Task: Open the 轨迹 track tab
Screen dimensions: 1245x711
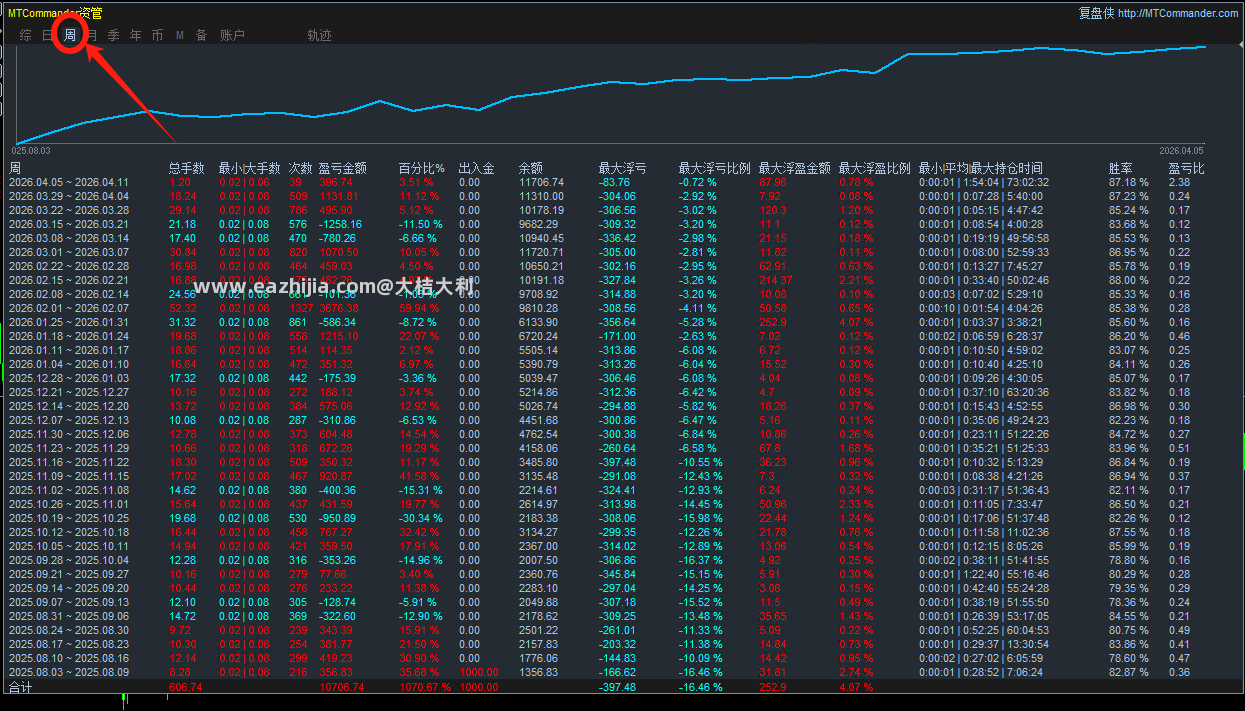Action: pos(319,35)
